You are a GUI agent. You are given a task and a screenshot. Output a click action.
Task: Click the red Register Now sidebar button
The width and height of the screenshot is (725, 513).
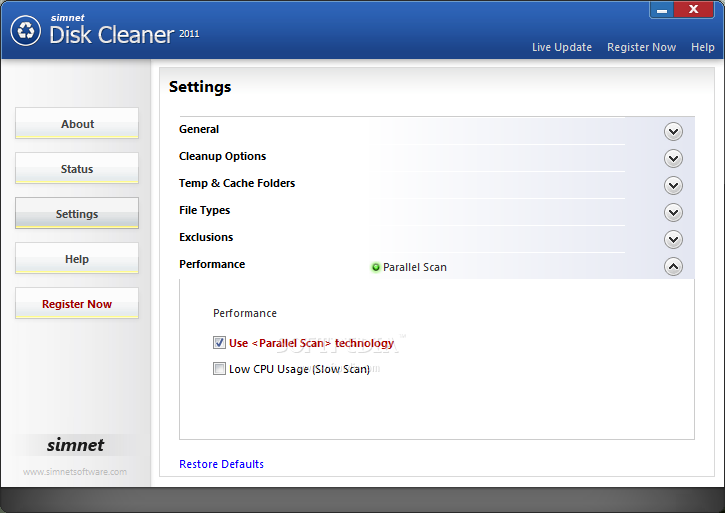(77, 303)
